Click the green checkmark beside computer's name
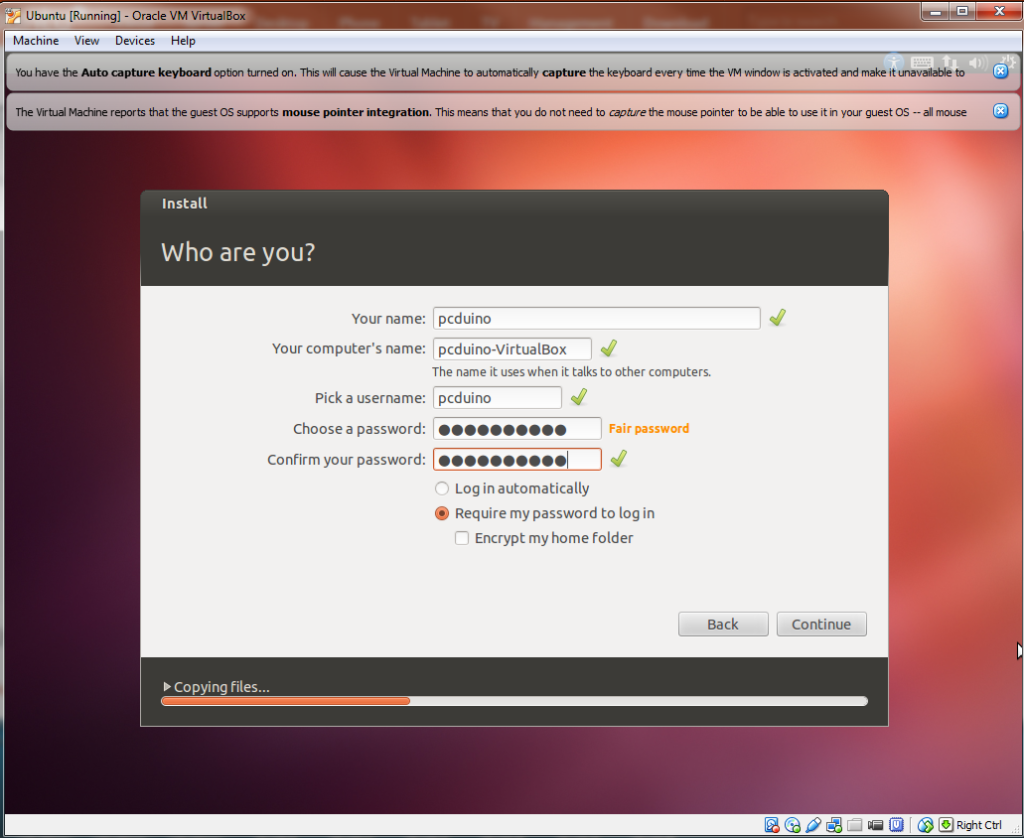Screen dimensions: 1024x838 pos(609,348)
